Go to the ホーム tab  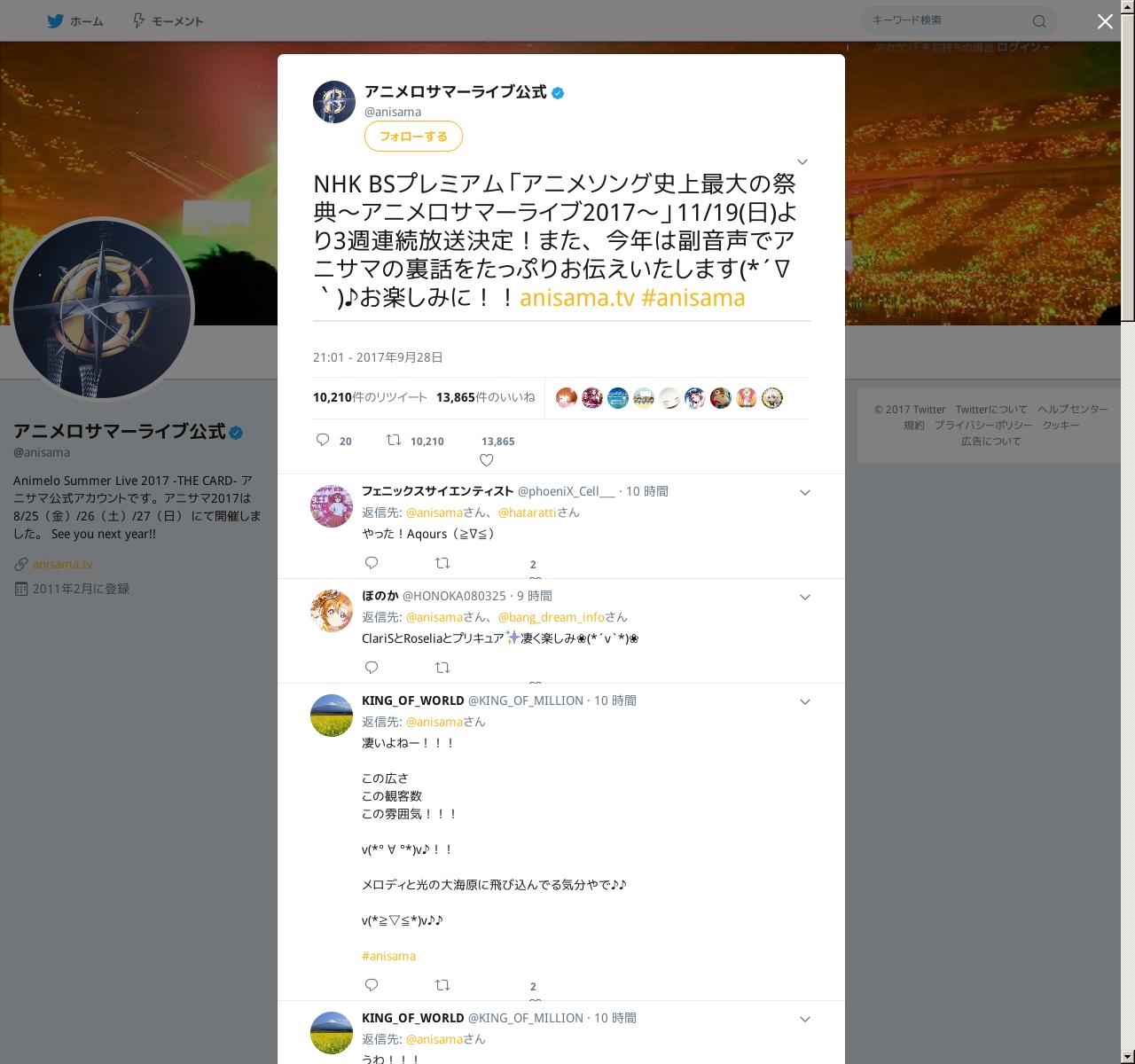click(x=75, y=20)
